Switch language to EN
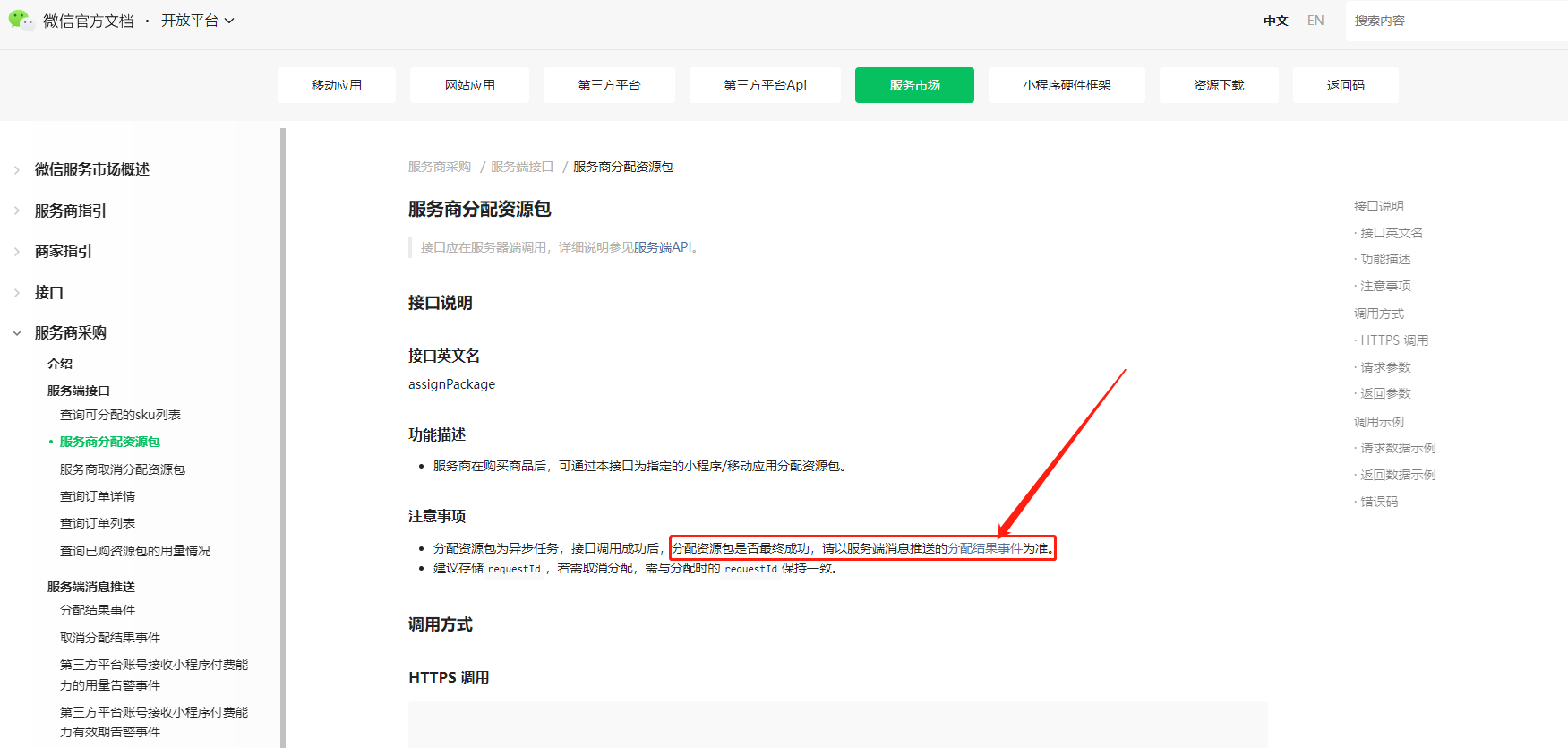Image resolution: width=1568 pixels, height=748 pixels. (x=1315, y=21)
